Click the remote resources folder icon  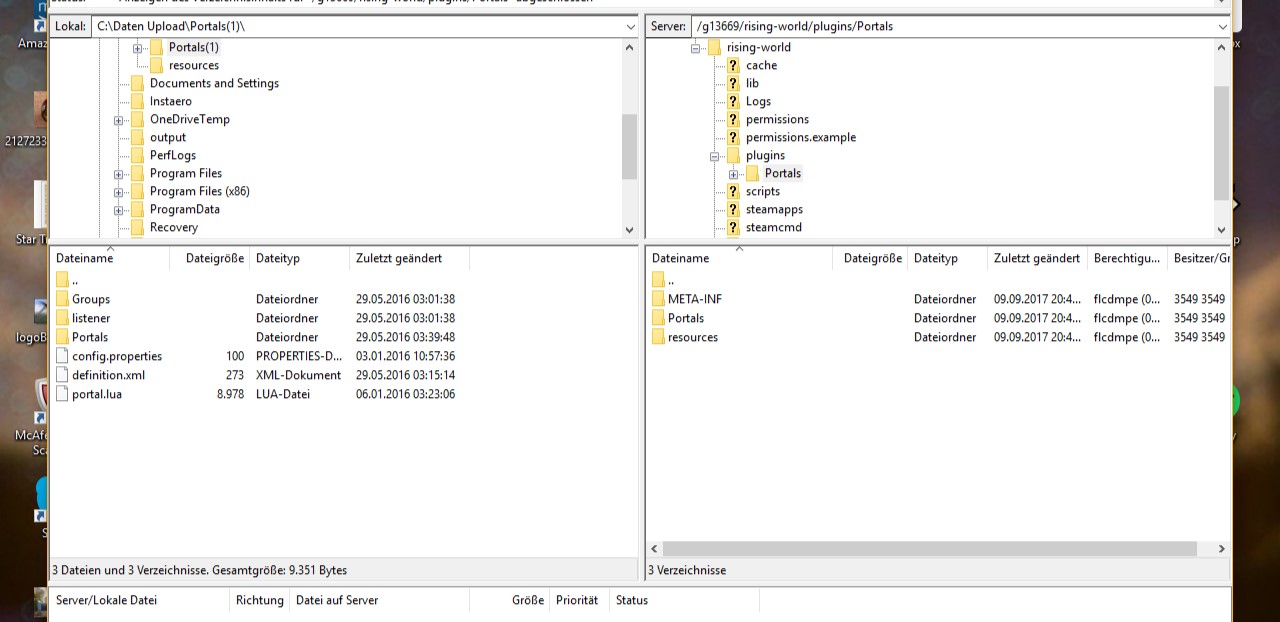pyautogui.click(x=658, y=337)
